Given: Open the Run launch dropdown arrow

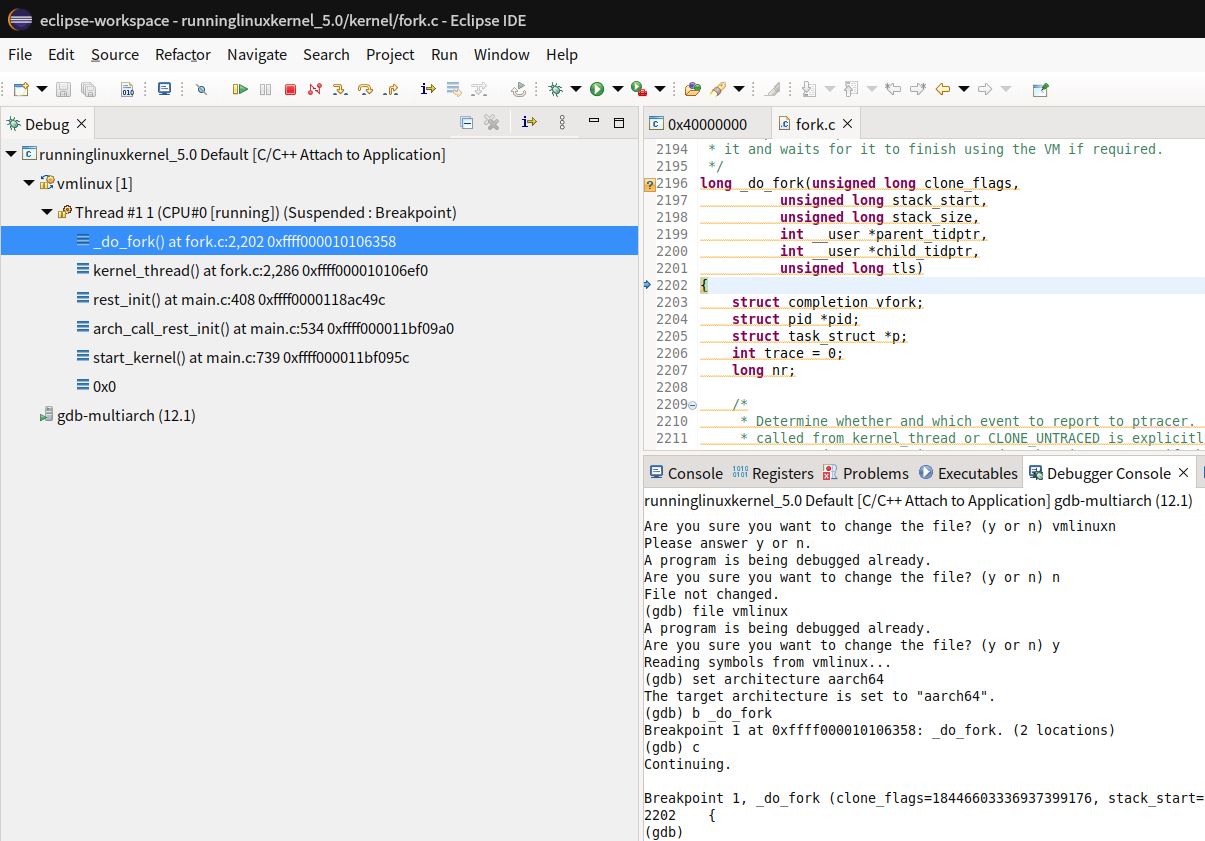Looking at the screenshot, I should point(617,89).
